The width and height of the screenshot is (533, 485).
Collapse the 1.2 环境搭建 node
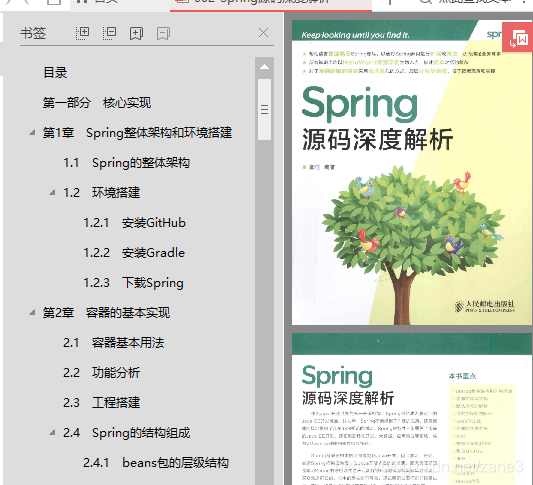point(52,193)
